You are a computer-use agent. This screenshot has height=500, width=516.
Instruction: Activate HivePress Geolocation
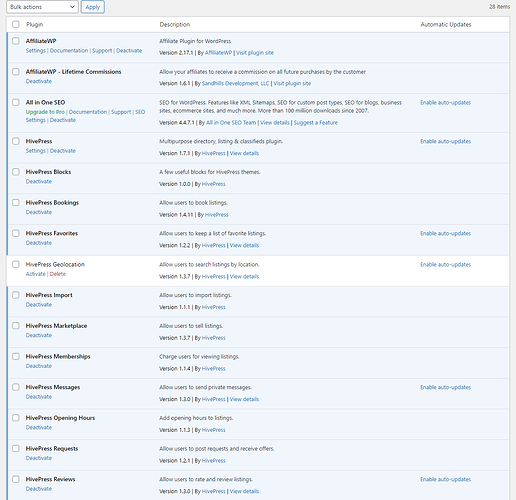(x=36, y=274)
